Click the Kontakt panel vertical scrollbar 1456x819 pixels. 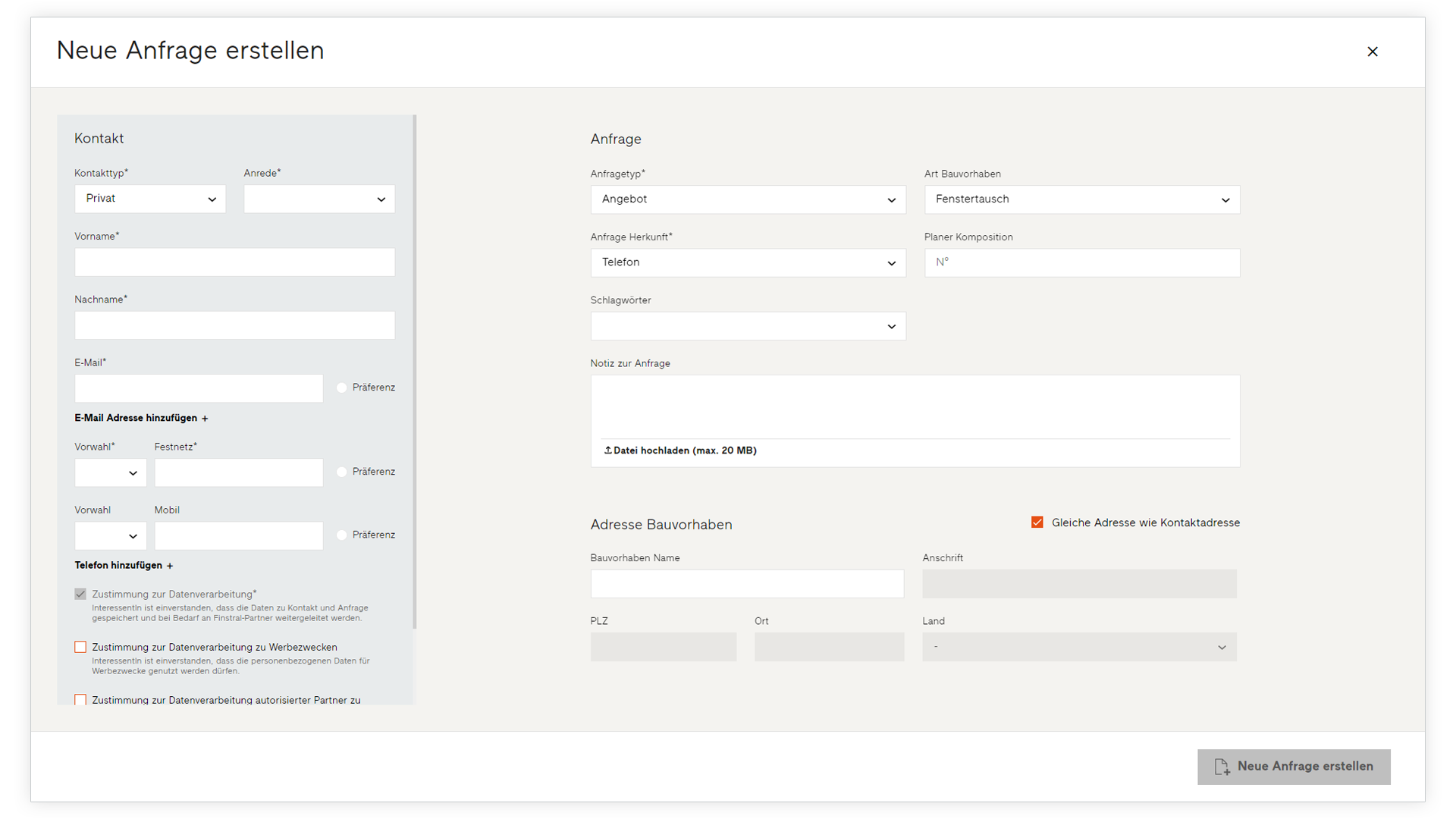pyautogui.click(x=415, y=372)
